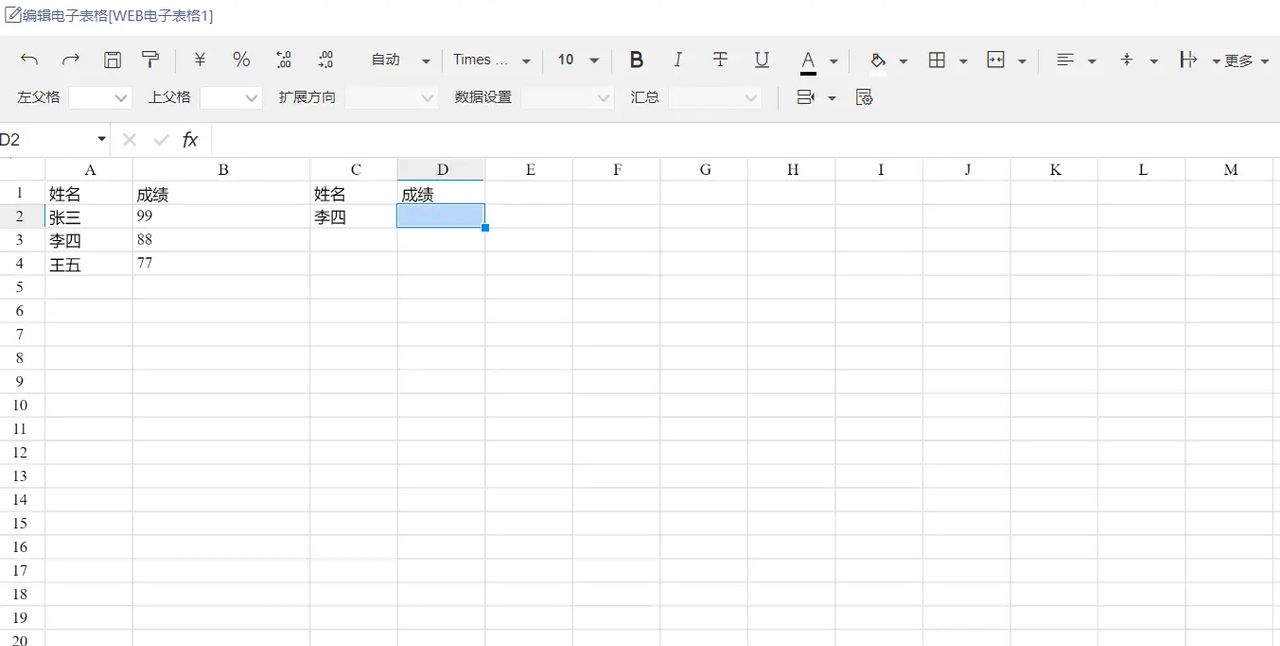Click the edit icon beside 编辑电子表格 title
Screen dimensions: 1280x646
point(13,15)
